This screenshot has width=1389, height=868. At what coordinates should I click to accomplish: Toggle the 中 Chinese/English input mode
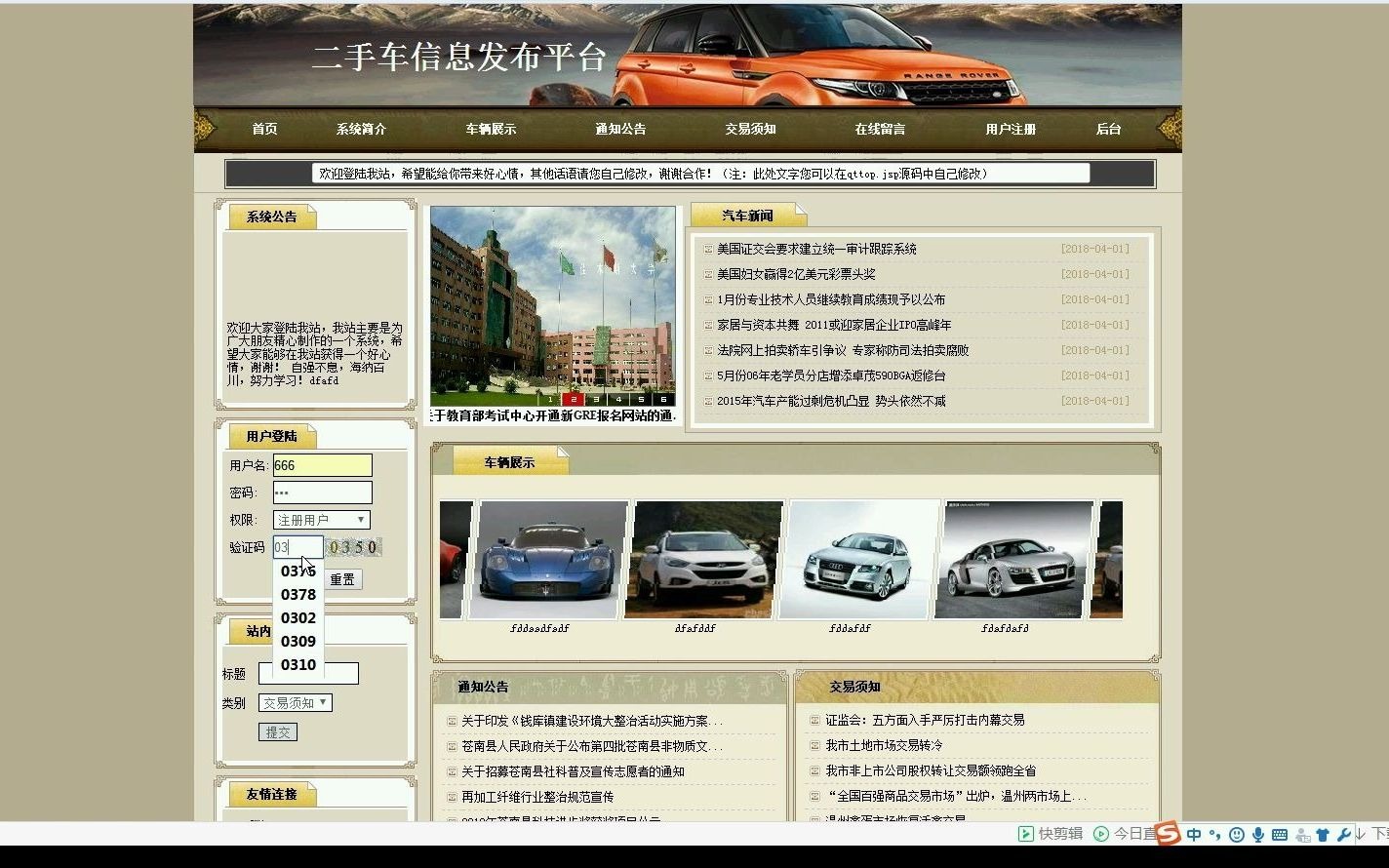1194,835
